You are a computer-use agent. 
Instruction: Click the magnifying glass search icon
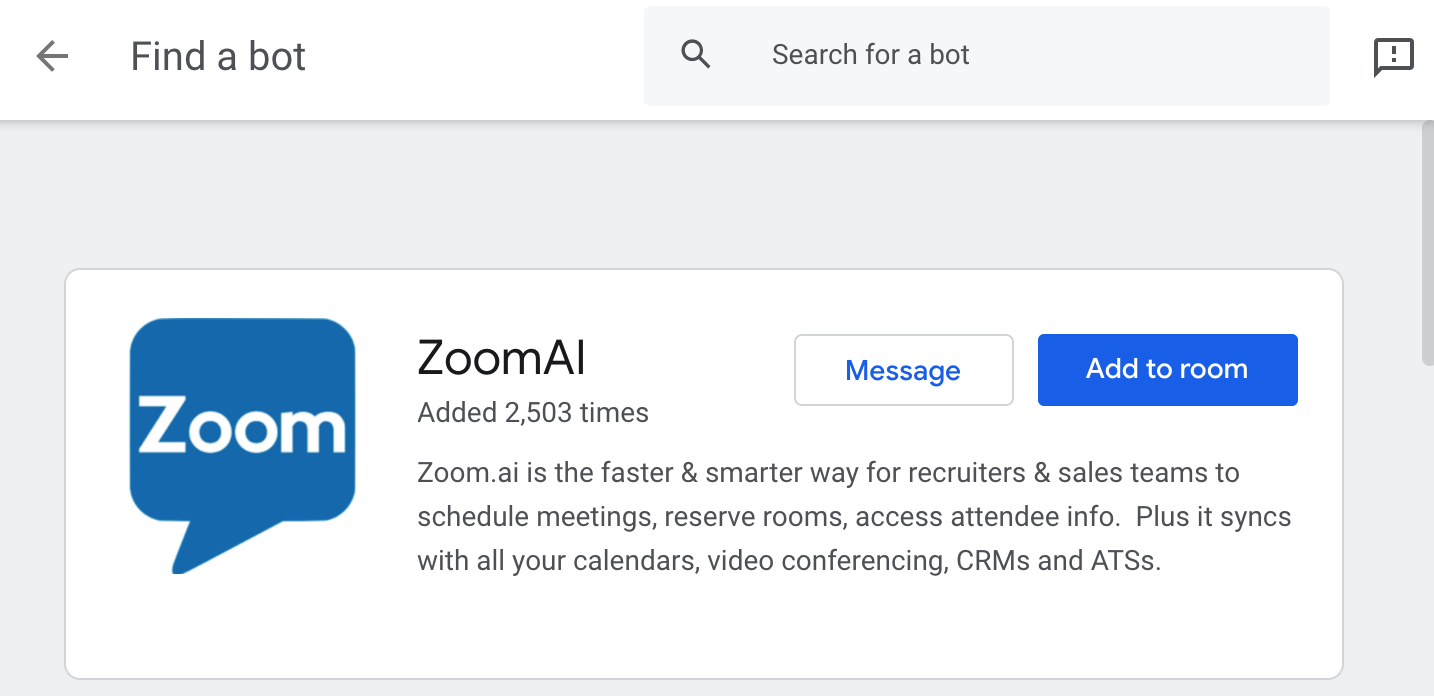pyautogui.click(x=696, y=54)
